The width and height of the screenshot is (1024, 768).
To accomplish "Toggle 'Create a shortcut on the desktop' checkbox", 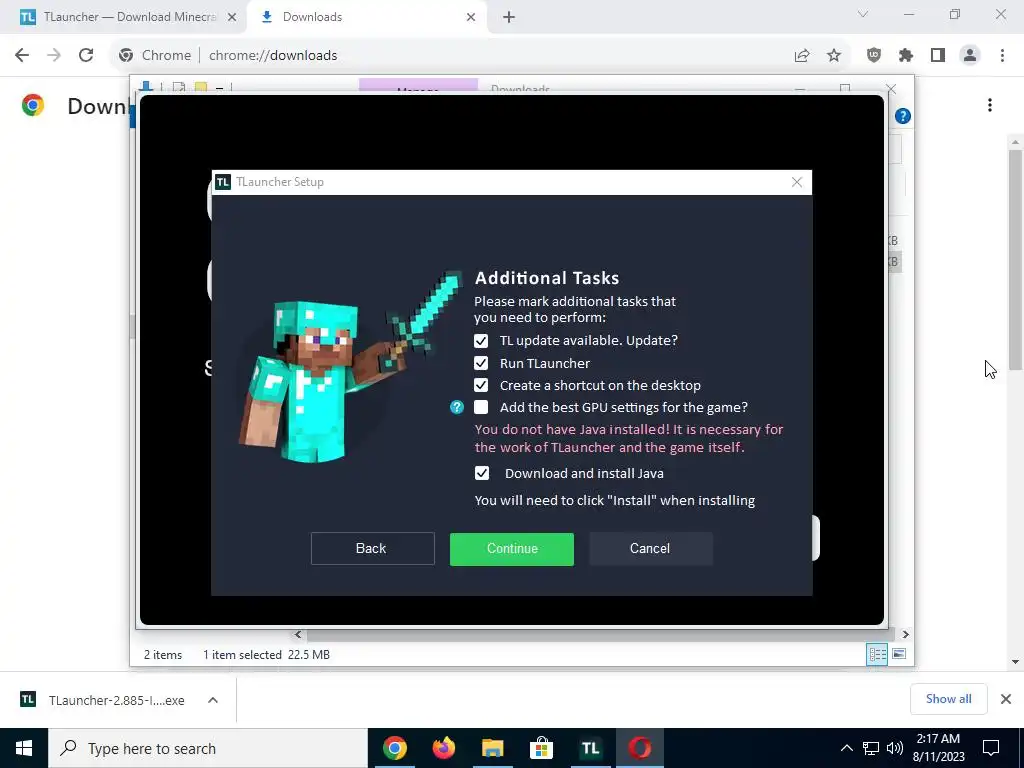I will [481, 385].
